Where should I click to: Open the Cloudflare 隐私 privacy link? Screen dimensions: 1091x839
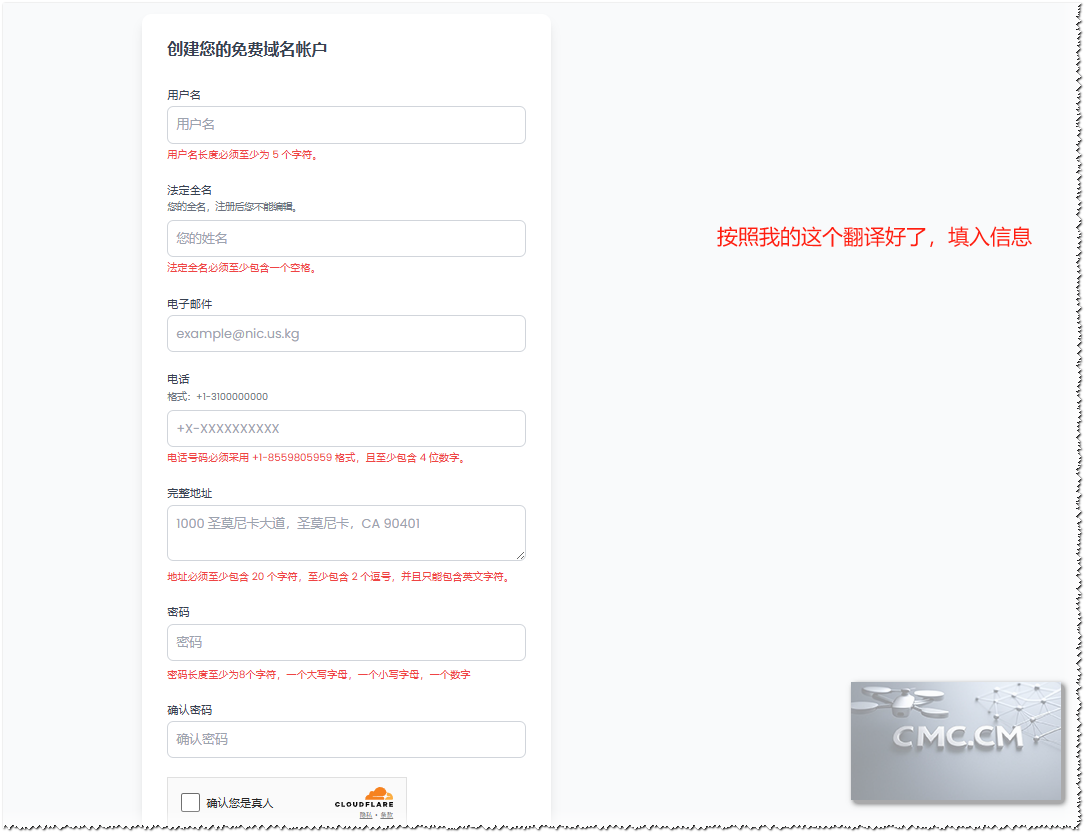click(x=365, y=815)
